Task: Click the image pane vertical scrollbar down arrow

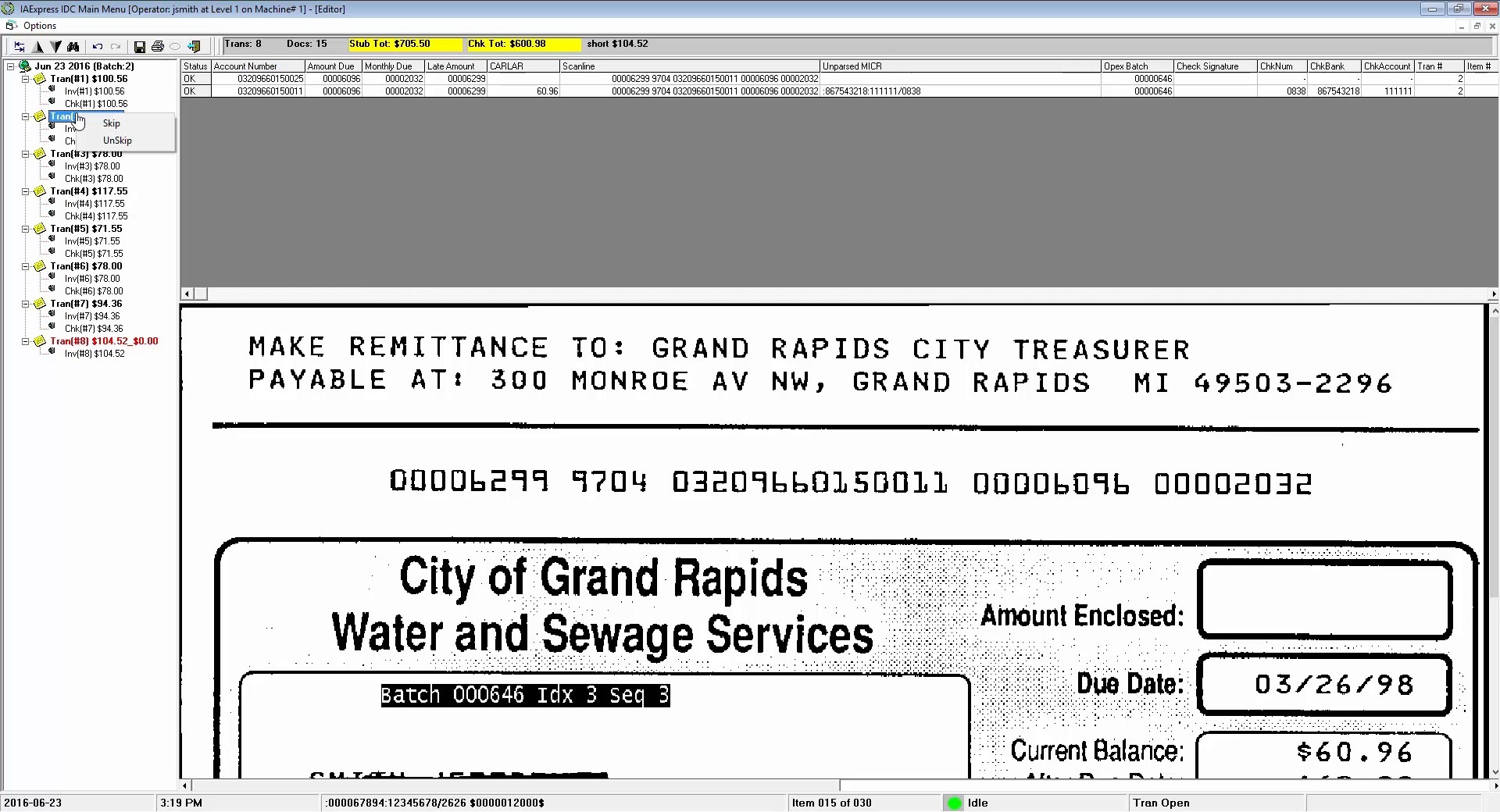Action: pos(1494,772)
